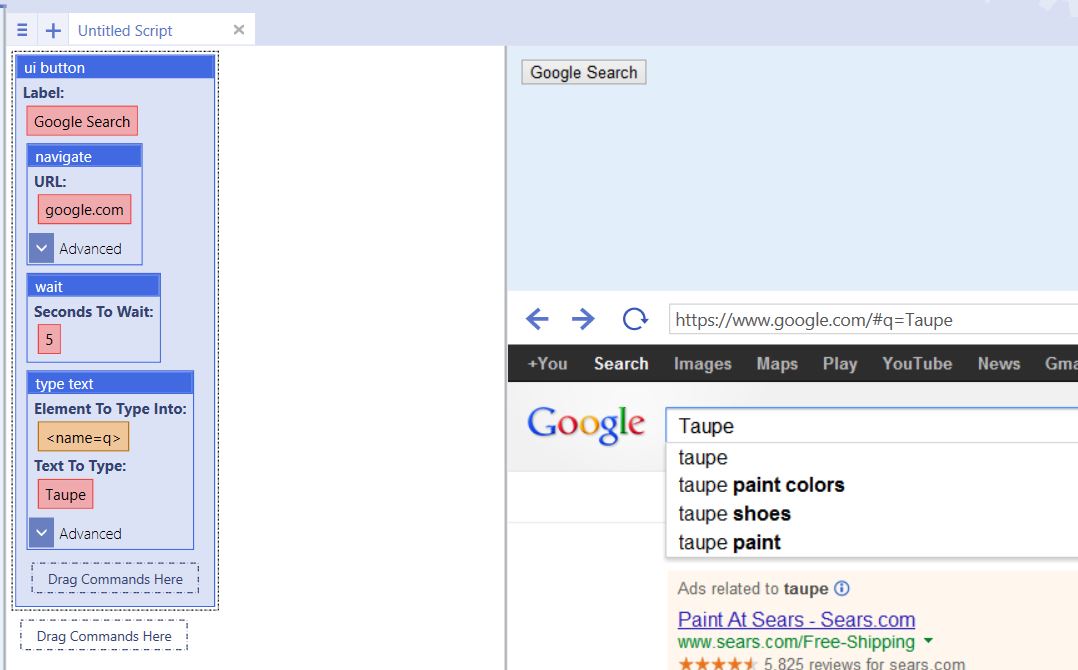Expand Advanced options in the navigate command

pos(41,248)
